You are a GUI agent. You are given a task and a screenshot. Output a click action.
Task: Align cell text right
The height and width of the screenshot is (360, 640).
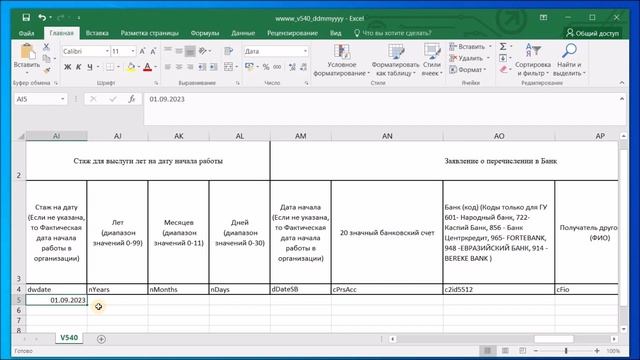tap(190, 67)
